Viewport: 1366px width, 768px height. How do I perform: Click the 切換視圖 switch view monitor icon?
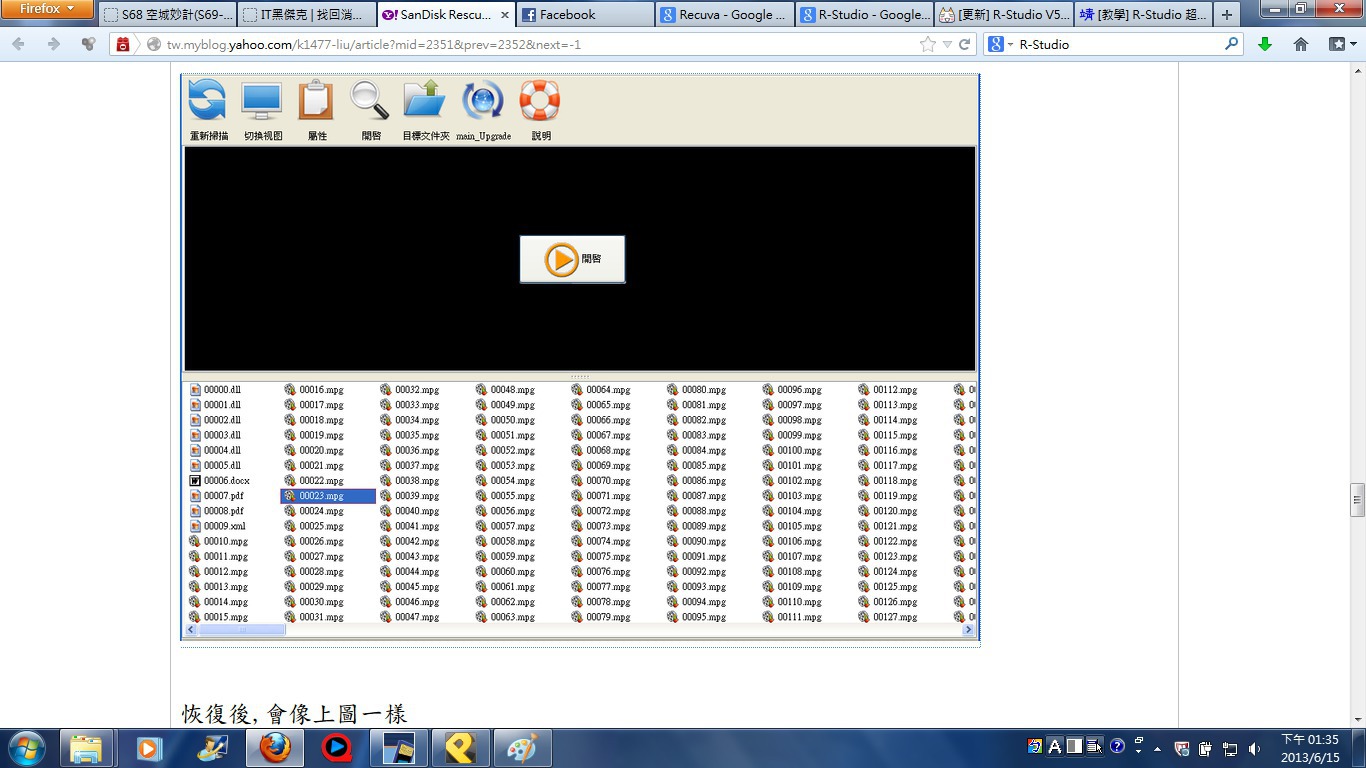pos(262,100)
